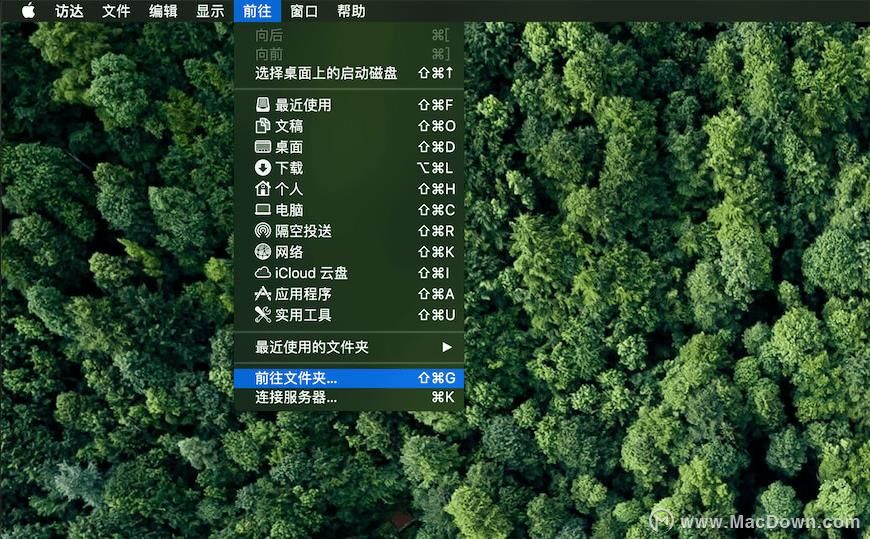Click the 个人 home icon

coord(262,189)
